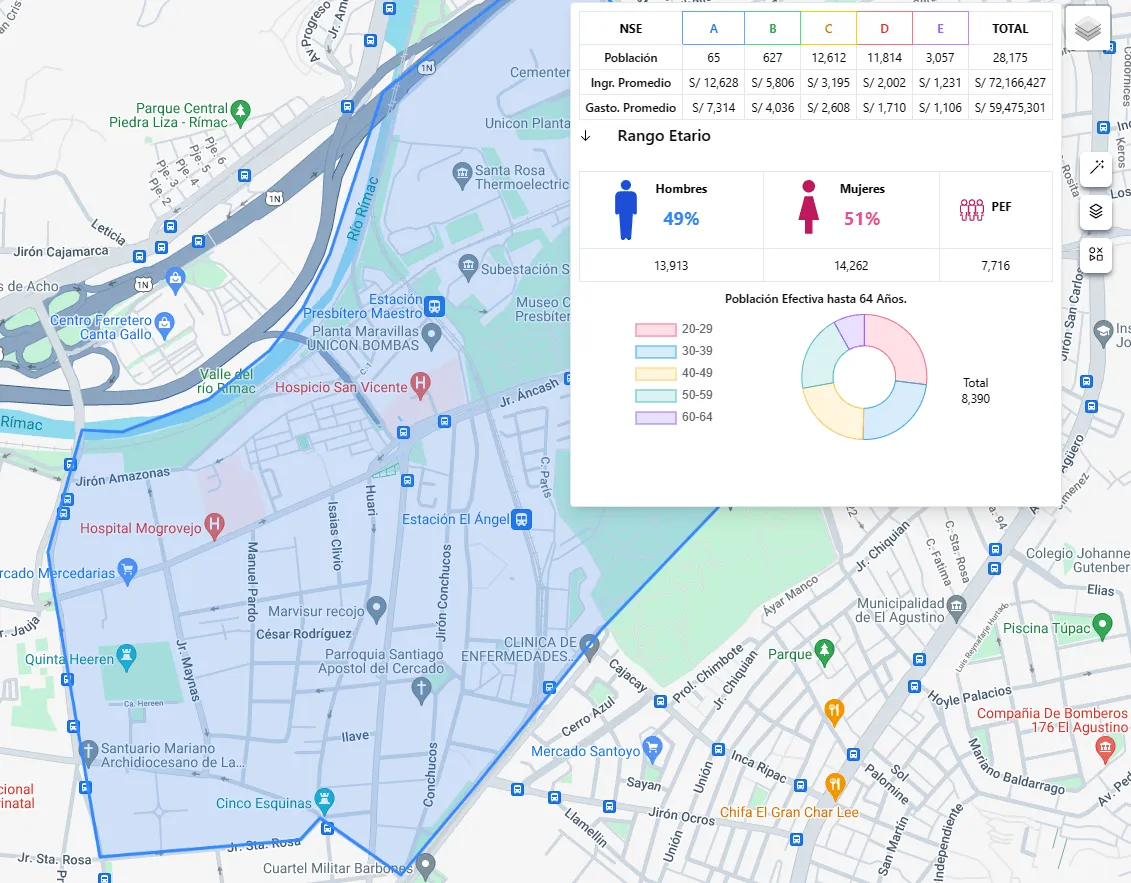The width and height of the screenshot is (1131, 883).
Task: Click the Santa Rosa Thermoelectric museum icon
Action: (462, 175)
